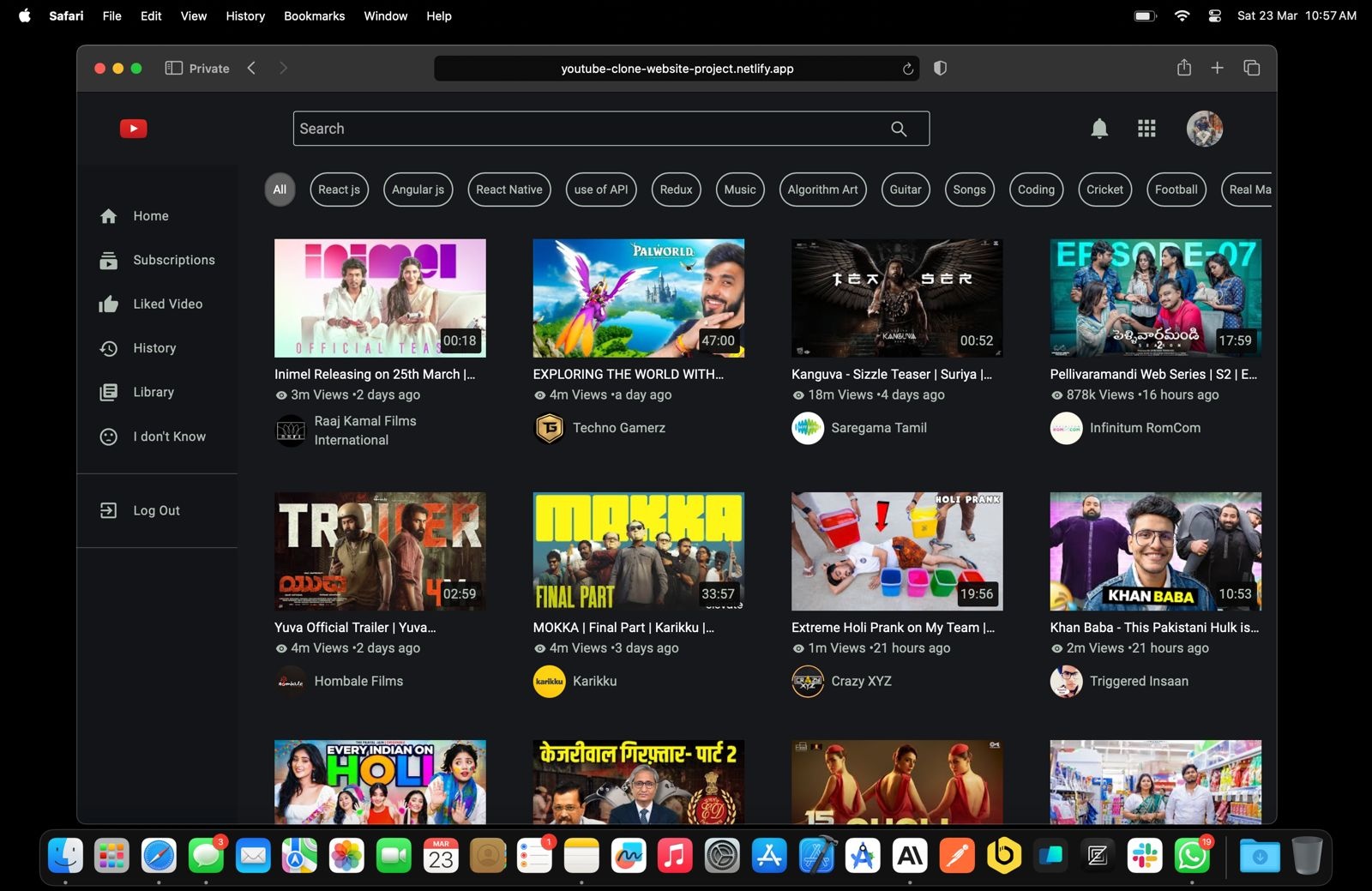The image size is (1372, 891).
Task: Open the Khan Baba video thumbnail
Action: (x=1155, y=551)
